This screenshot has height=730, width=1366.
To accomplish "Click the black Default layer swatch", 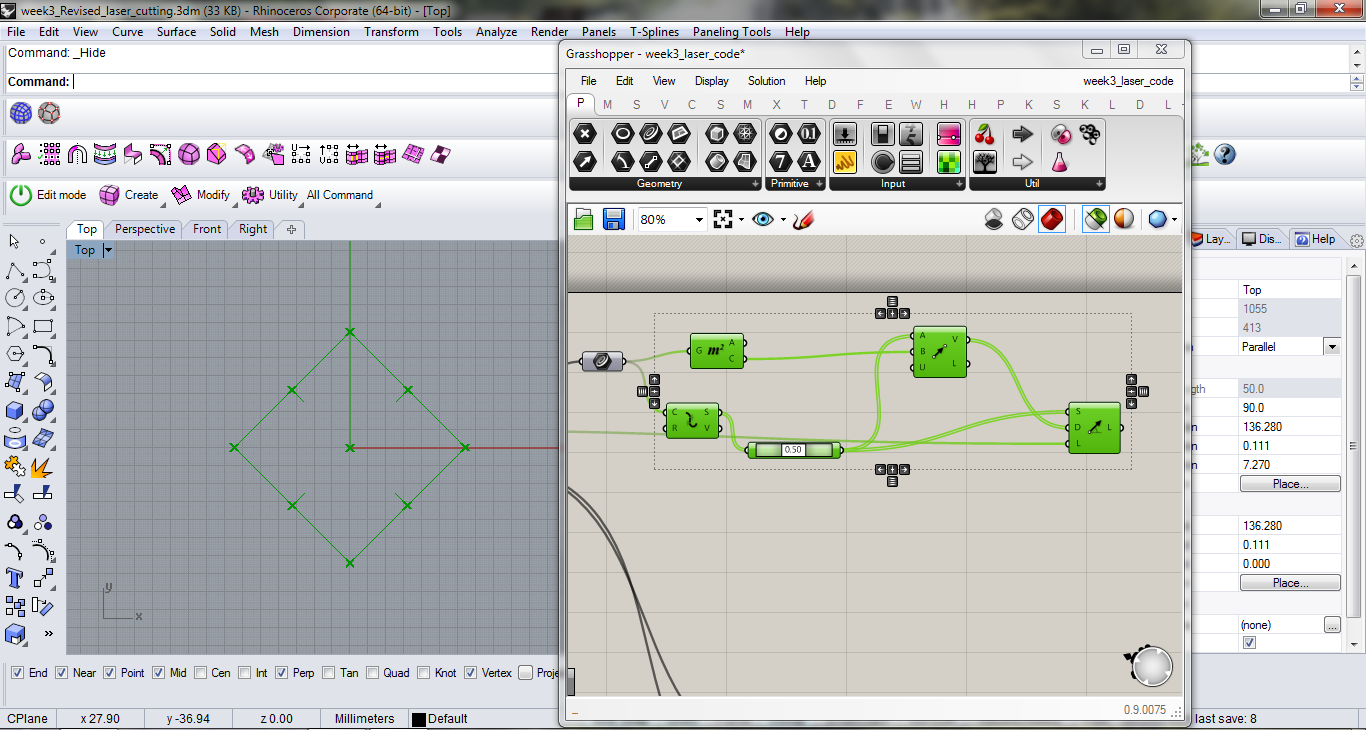I will (418, 719).
